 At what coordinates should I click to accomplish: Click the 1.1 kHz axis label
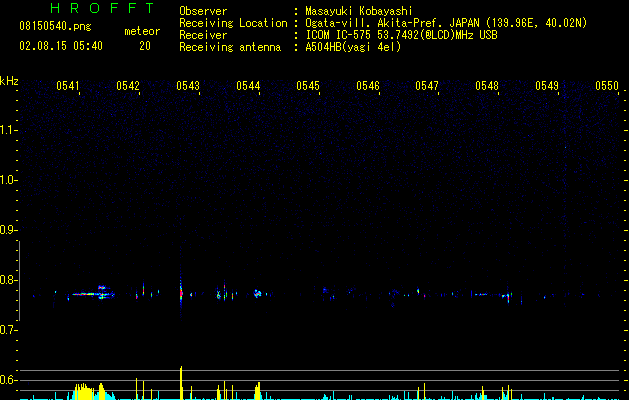pos(8,130)
